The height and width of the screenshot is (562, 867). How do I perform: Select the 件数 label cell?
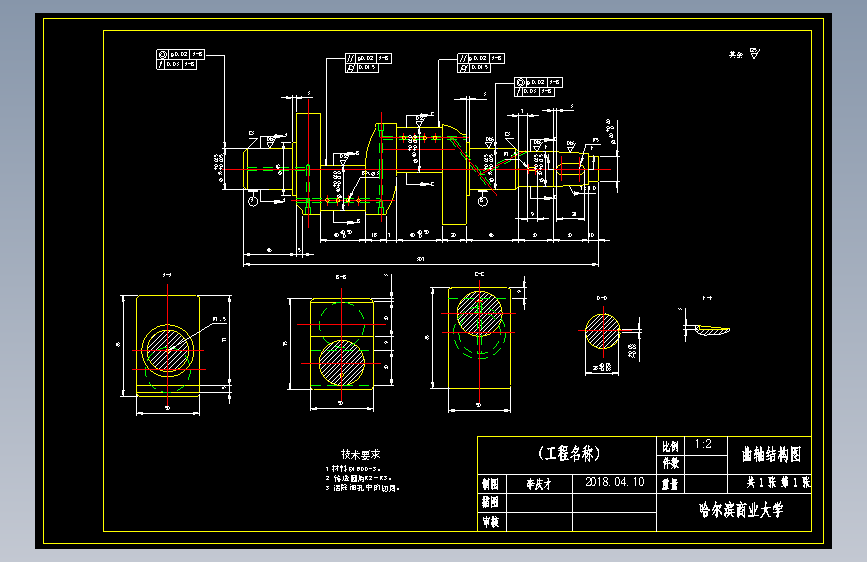670,463
